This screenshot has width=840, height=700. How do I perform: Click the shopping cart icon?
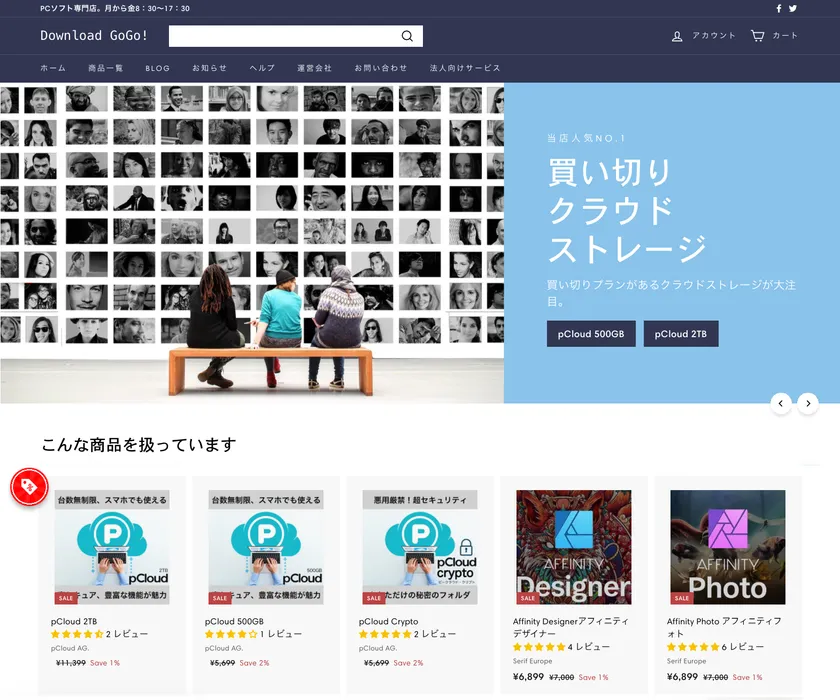tap(758, 35)
